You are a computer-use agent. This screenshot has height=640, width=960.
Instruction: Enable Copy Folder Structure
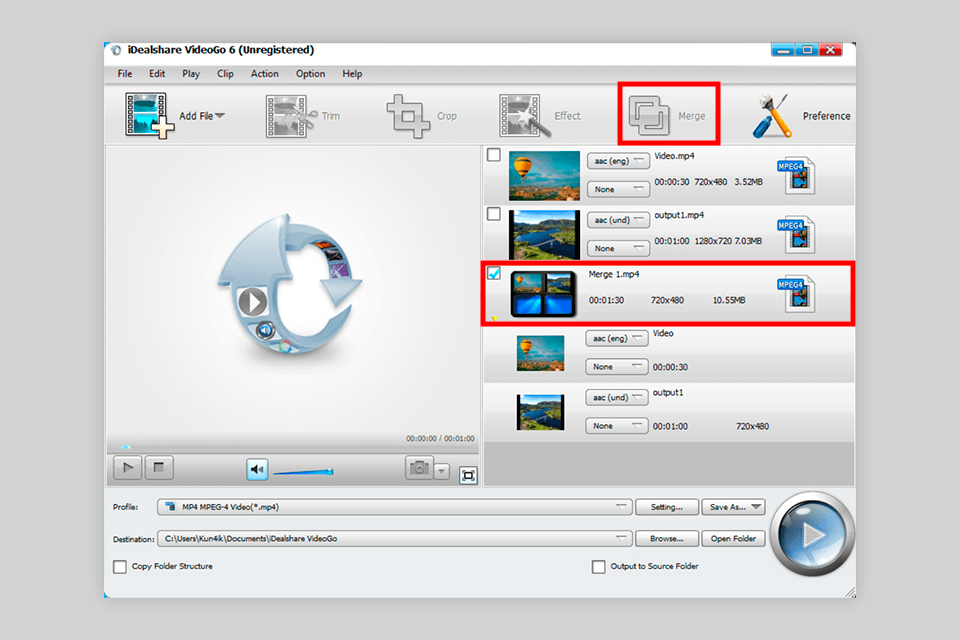120,567
